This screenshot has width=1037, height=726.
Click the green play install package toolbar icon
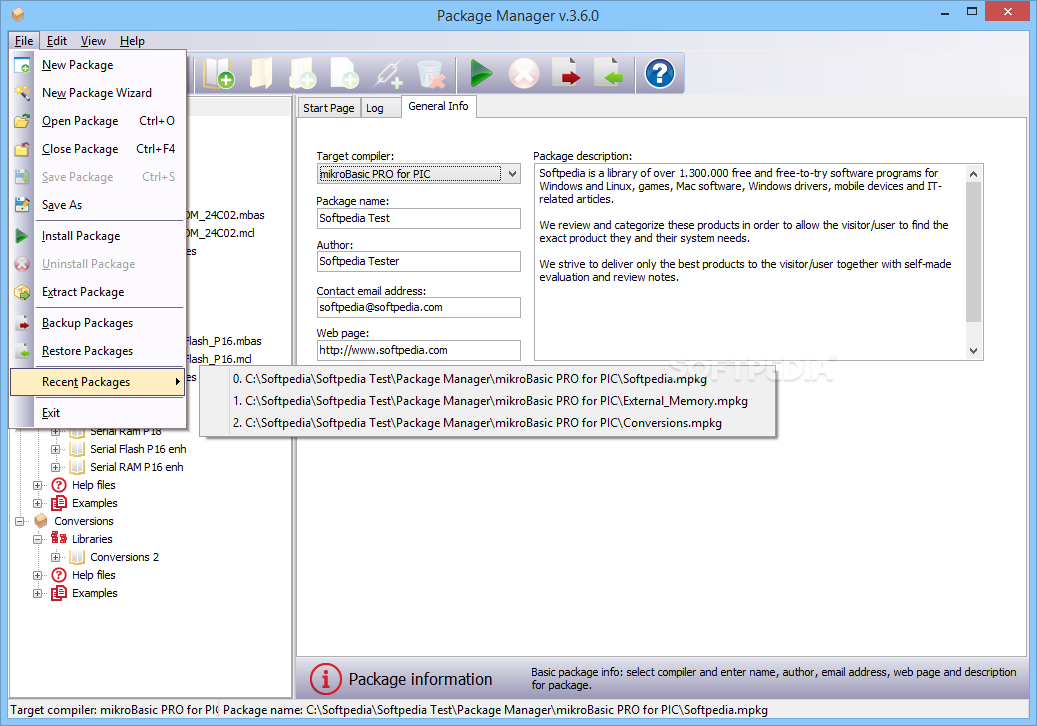click(x=481, y=73)
